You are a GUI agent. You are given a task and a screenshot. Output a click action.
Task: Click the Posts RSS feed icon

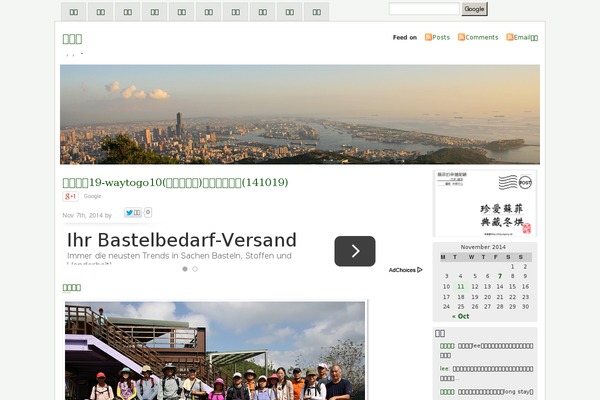(x=428, y=37)
